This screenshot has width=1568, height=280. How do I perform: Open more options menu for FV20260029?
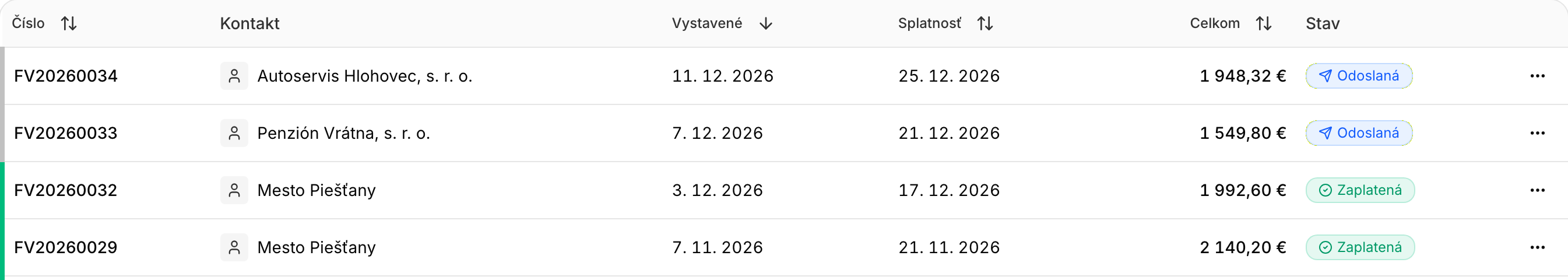[x=1538, y=248]
